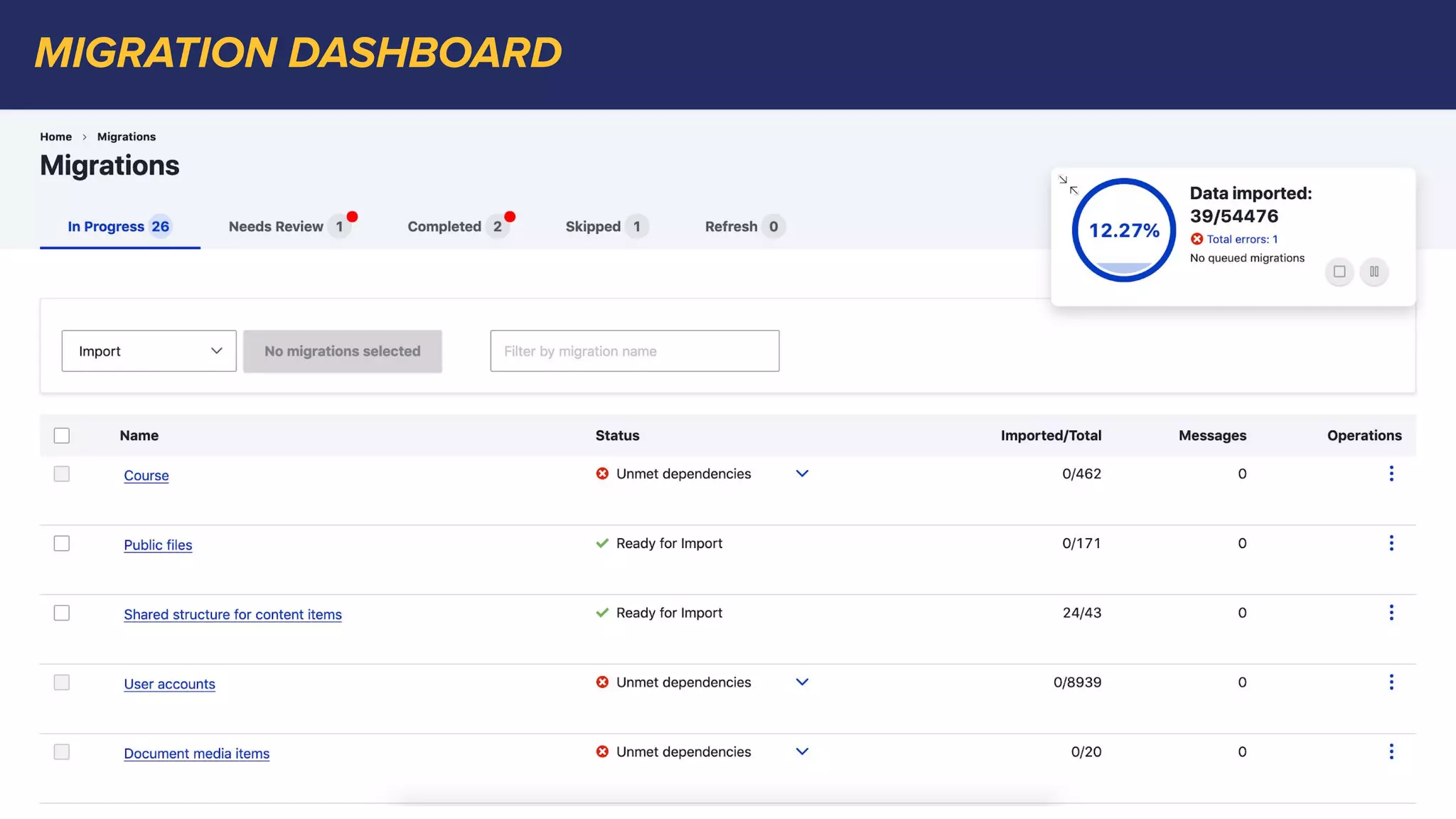Click the Imported/Total column header
The width and height of the screenshot is (1456, 819).
click(1051, 436)
